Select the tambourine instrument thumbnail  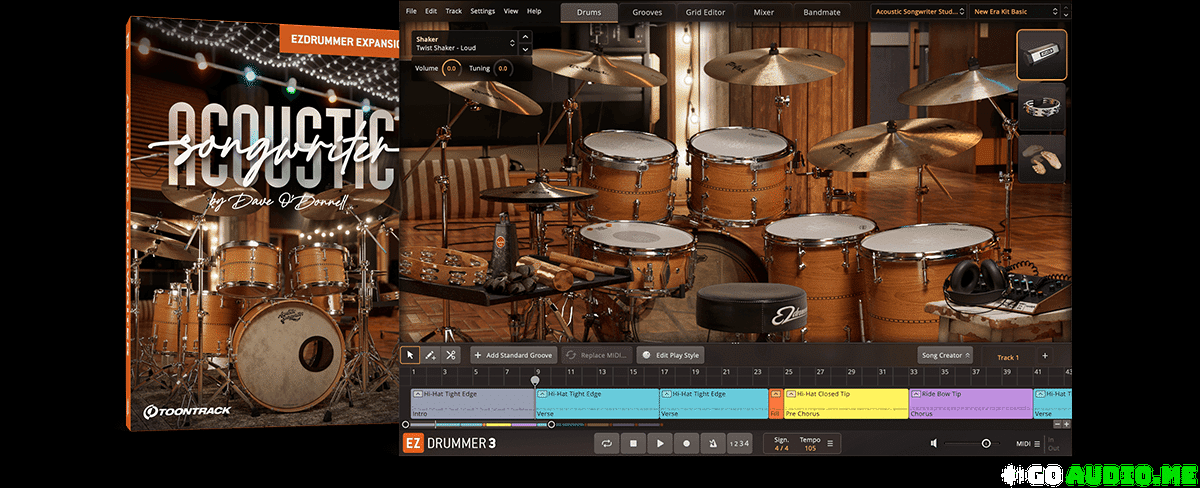(x=1042, y=108)
